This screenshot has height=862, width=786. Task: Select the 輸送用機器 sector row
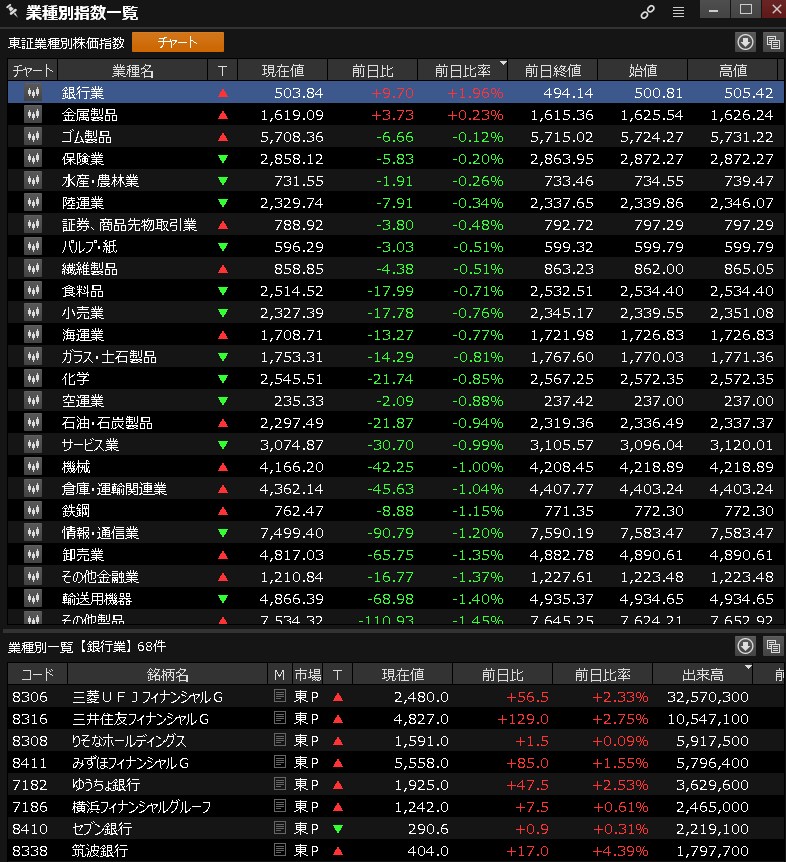click(x=396, y=599)
